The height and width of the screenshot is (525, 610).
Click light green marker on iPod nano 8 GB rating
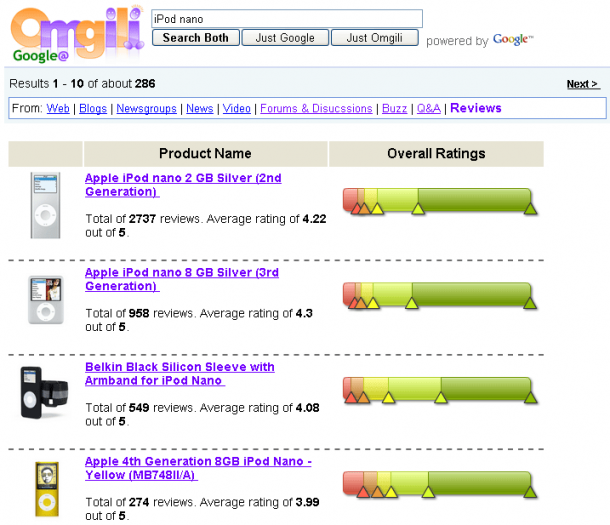[412, 303]
